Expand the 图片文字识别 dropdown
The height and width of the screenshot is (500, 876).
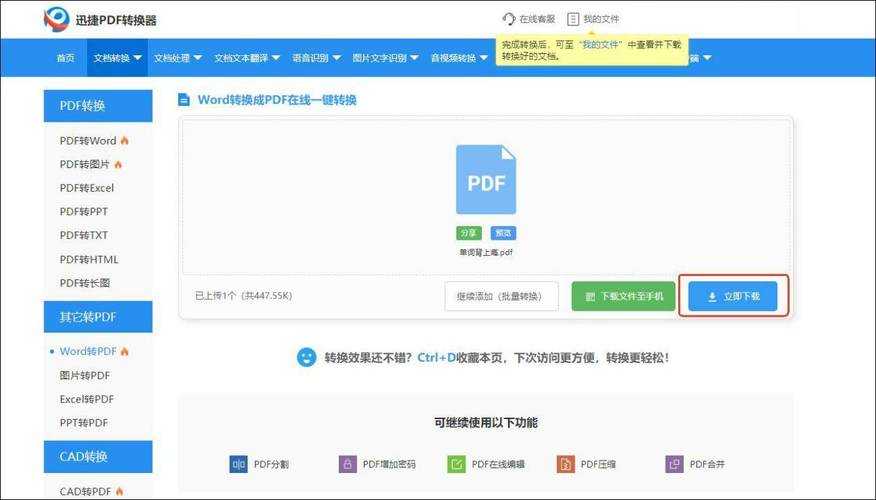385,58
